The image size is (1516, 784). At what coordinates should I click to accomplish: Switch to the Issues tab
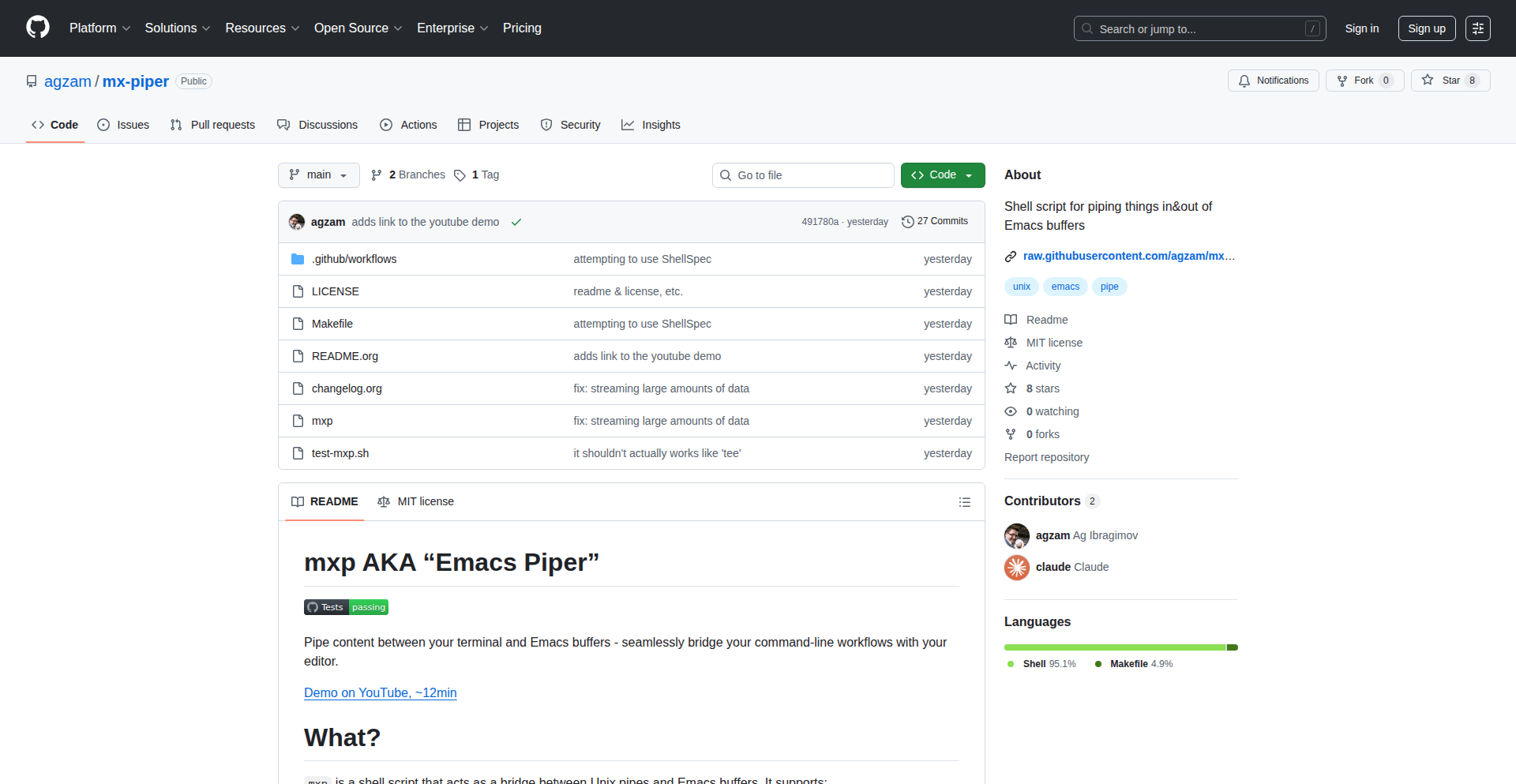point(123,125)
